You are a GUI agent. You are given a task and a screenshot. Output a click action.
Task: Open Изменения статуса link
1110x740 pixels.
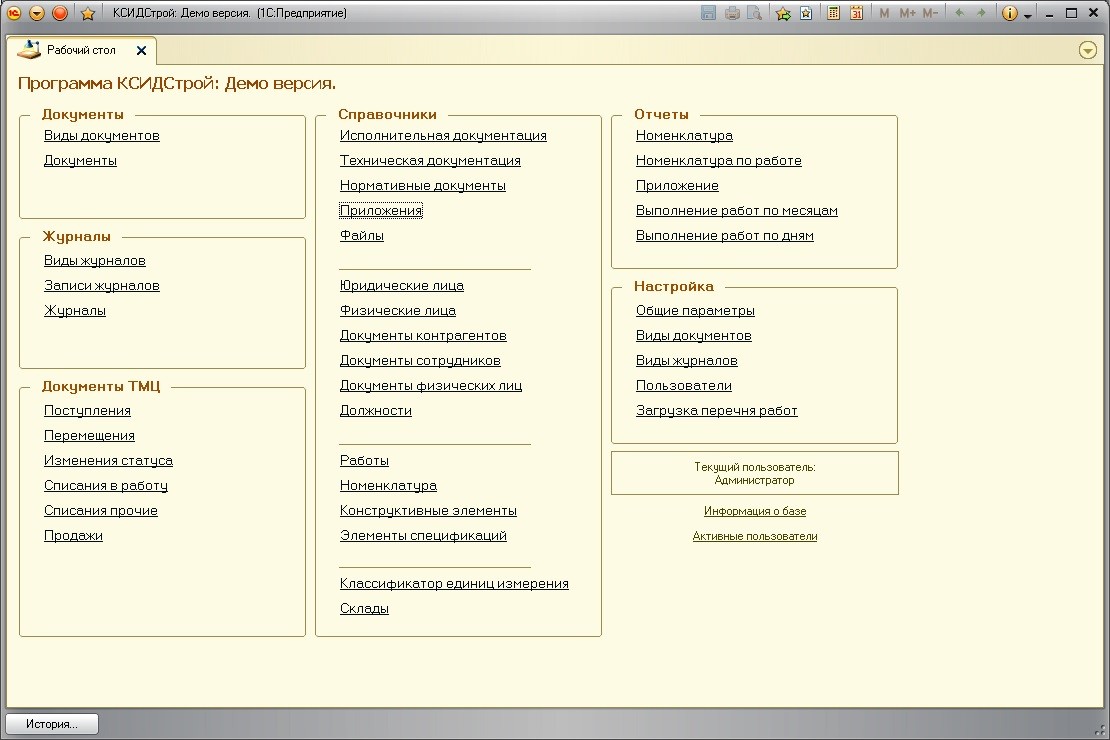[x=108, y=460]
